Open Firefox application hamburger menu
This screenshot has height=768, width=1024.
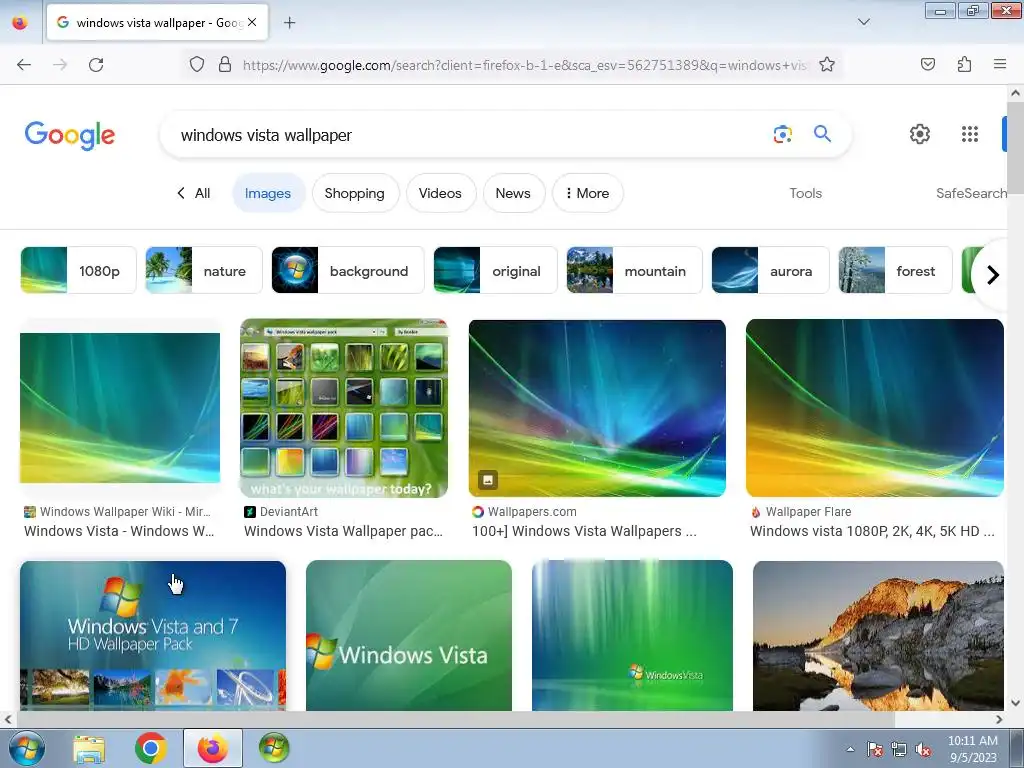(x=1000, y=64)
